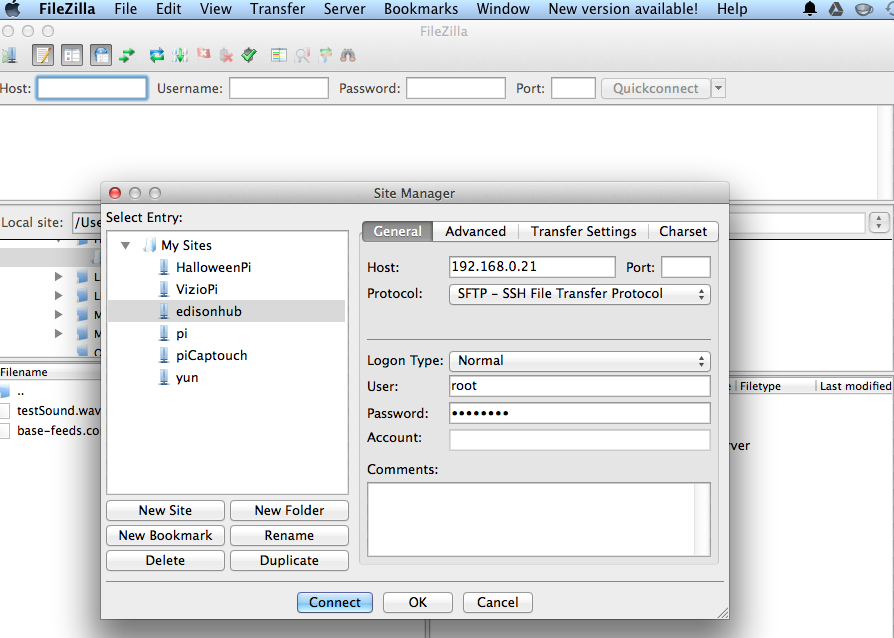Switch to the Transfer Settings tab
The image size is (894, 638).
583,231
